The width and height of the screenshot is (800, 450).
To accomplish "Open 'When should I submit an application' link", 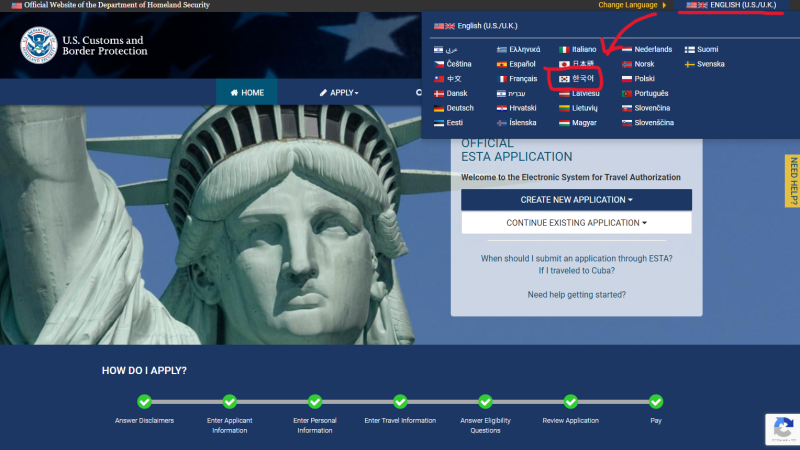I will coord(577,259).
